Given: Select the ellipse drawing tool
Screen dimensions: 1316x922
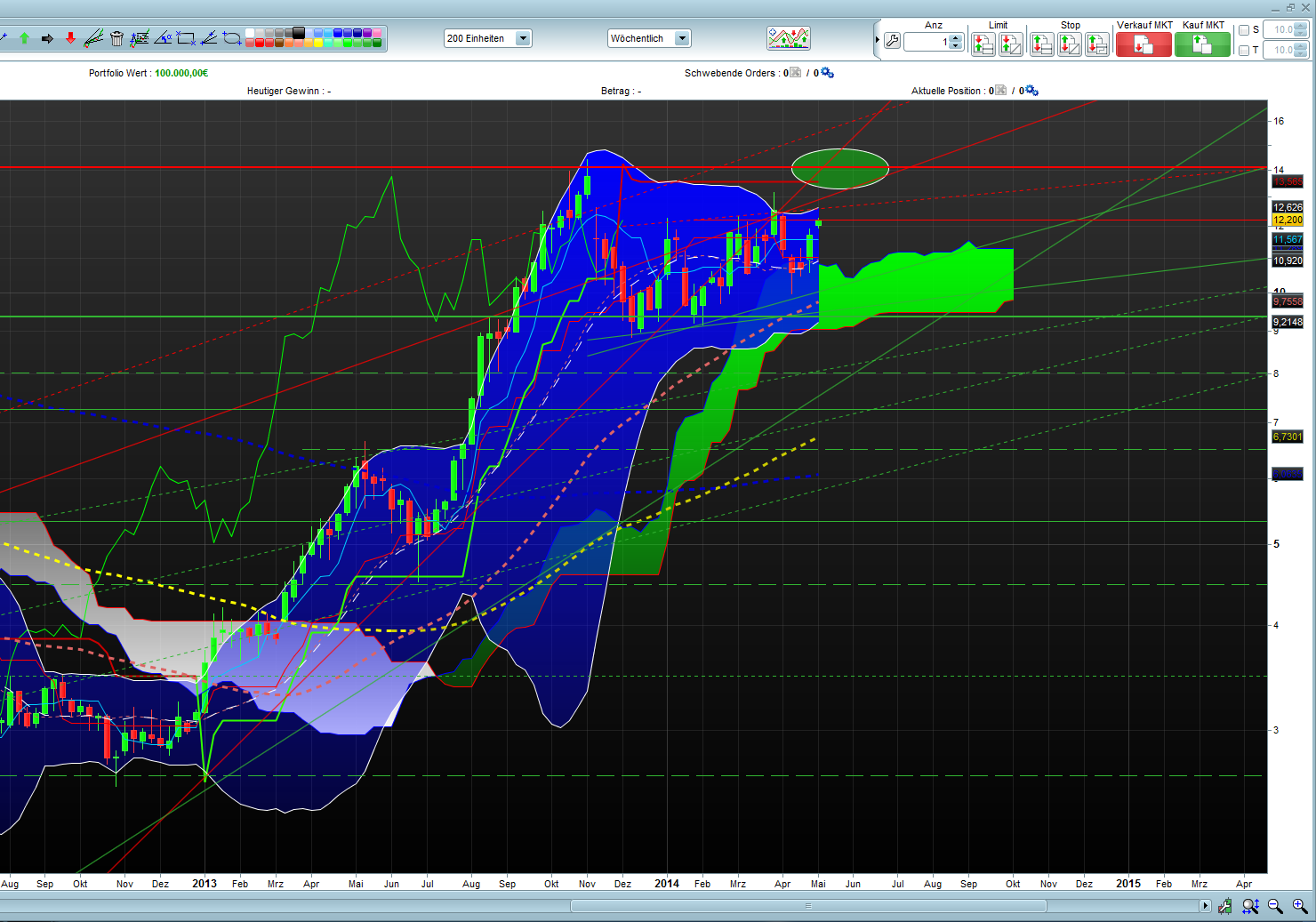Looking at the screenshot, I should pyautogui.click(x=232, y=38).
